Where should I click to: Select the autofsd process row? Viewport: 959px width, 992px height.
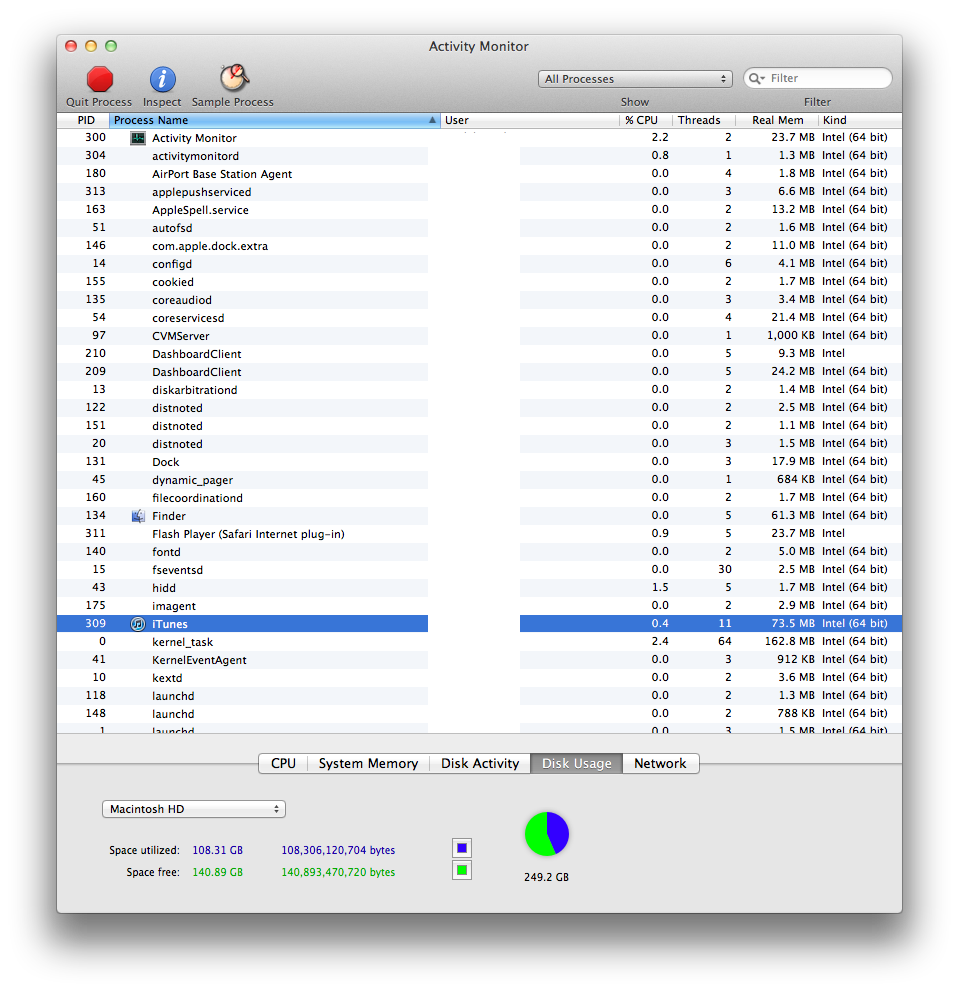[480, 228]
